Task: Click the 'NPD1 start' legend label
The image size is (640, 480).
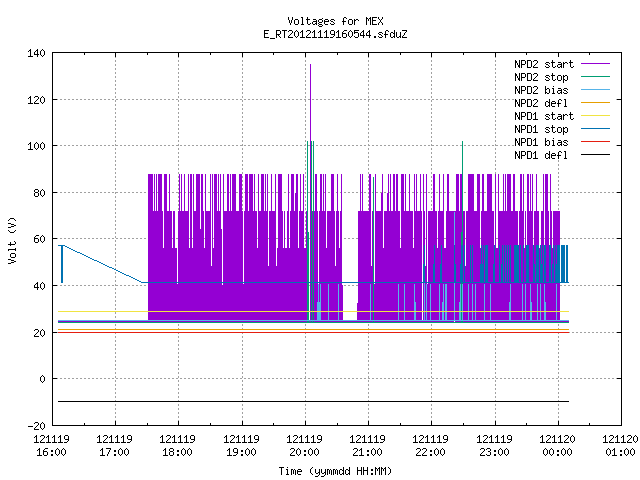Action: [x=544, y=116]
